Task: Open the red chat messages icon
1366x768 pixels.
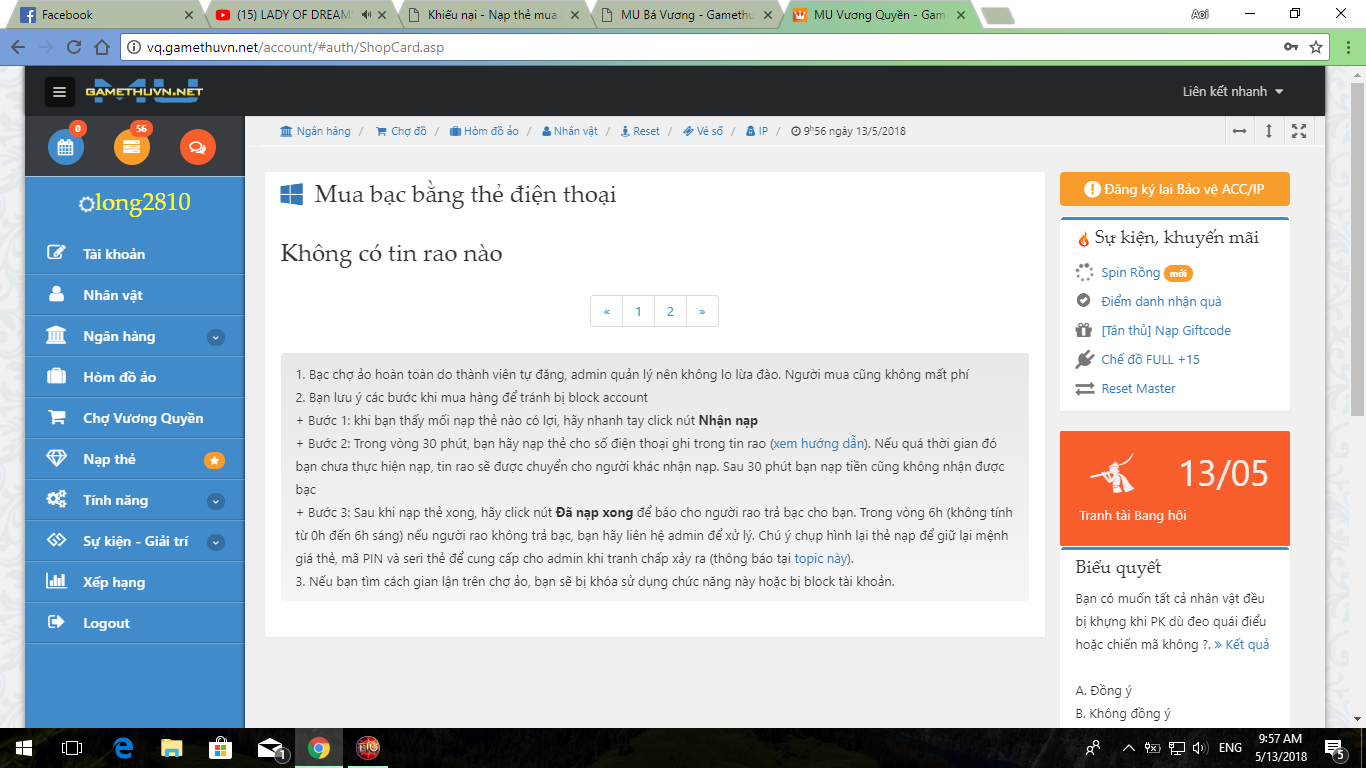Action: click(197, 147)
